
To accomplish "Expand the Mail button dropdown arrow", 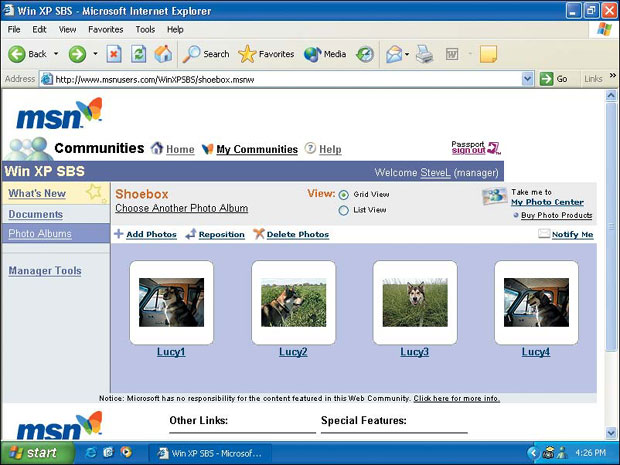I will click(x=406, y=54).
